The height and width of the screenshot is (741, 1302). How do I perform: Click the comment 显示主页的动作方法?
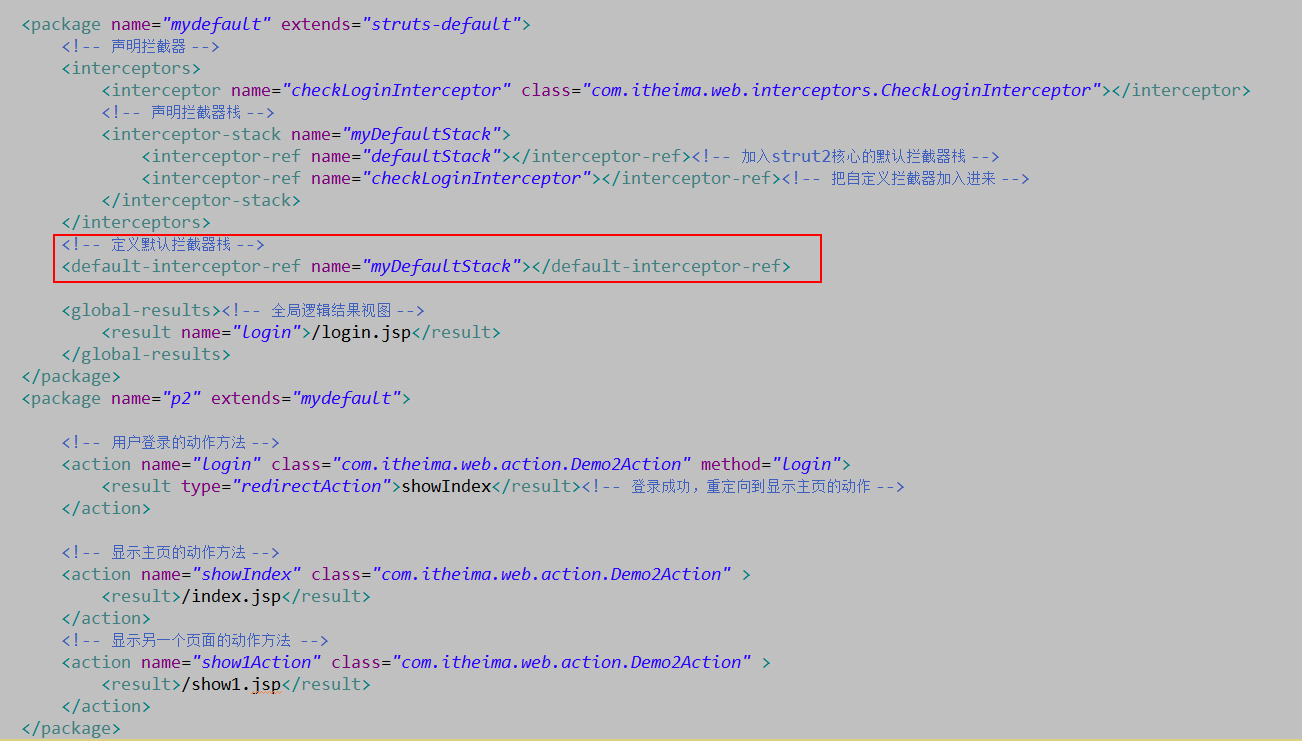click(x=170, y=552)
